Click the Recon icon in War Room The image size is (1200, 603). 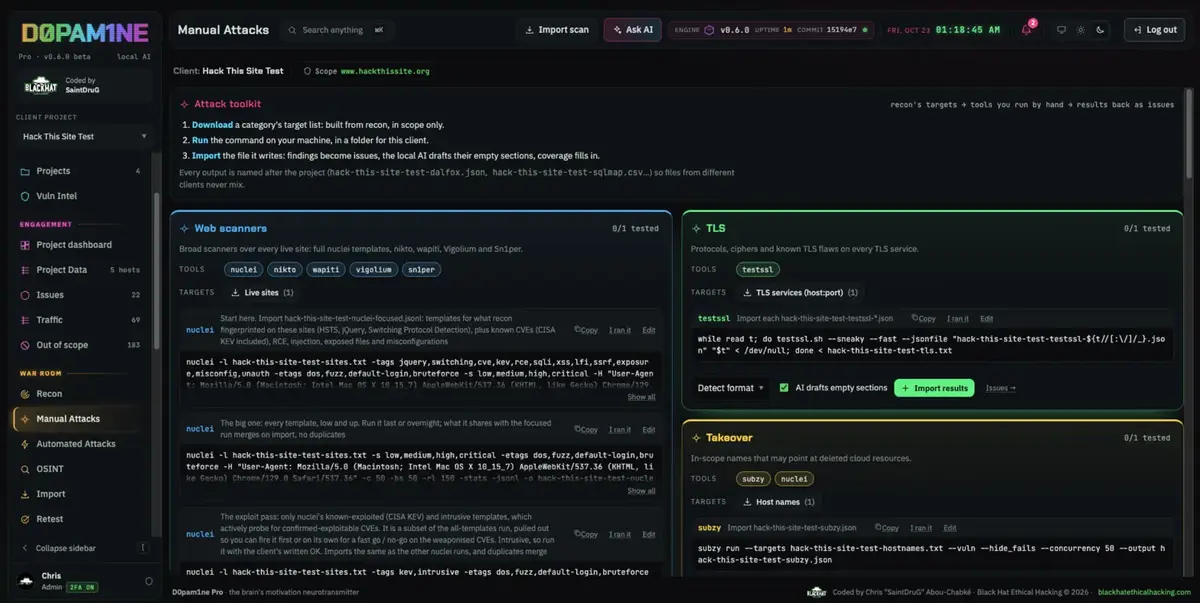[x=25, y=394]
